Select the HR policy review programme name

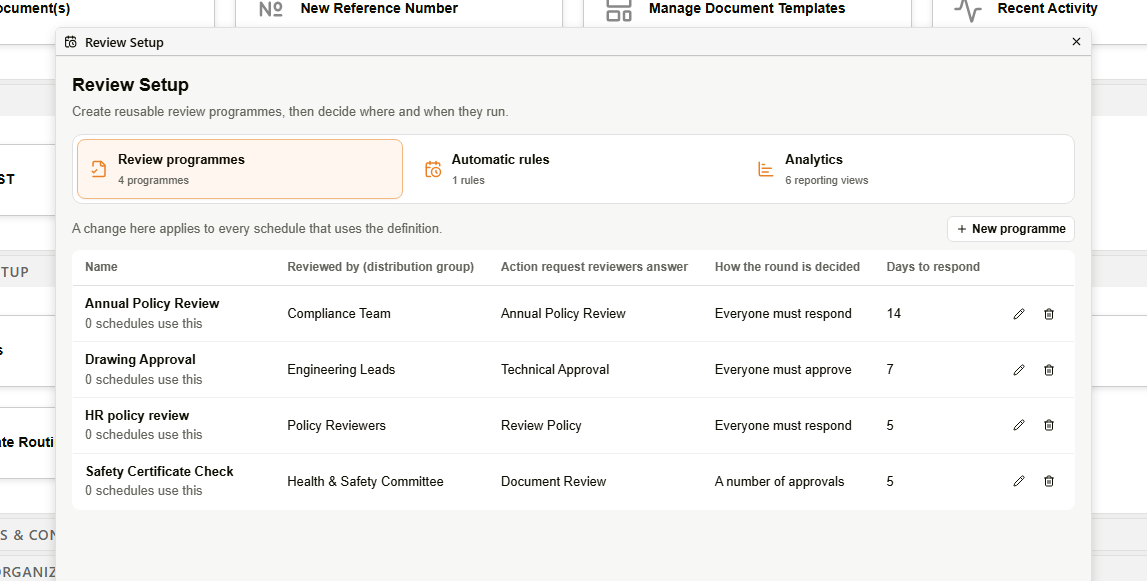pyautogui.click(x=137, y=416)
